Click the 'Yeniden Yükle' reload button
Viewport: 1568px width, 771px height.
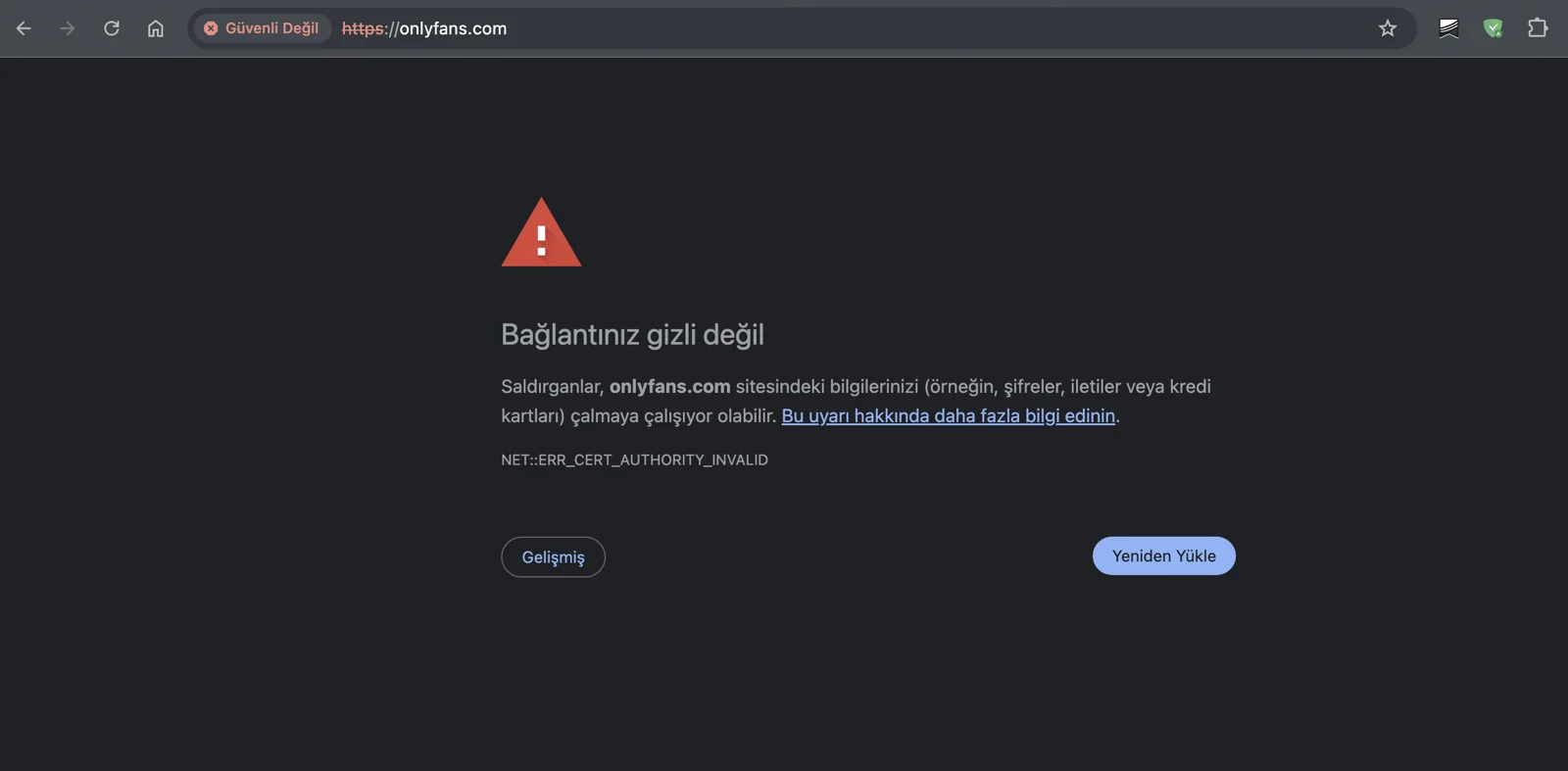[x=1163, y=555]
